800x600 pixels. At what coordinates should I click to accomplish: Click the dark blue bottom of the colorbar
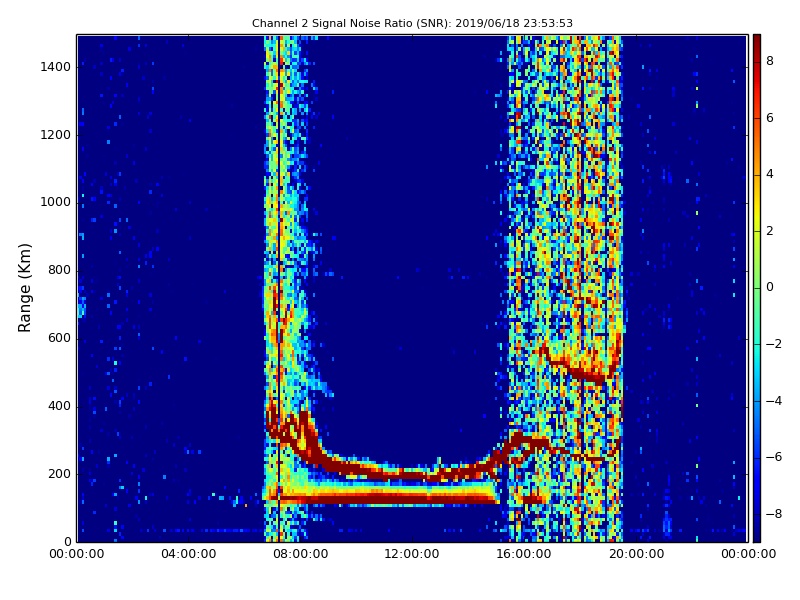[x=757, y=533]
